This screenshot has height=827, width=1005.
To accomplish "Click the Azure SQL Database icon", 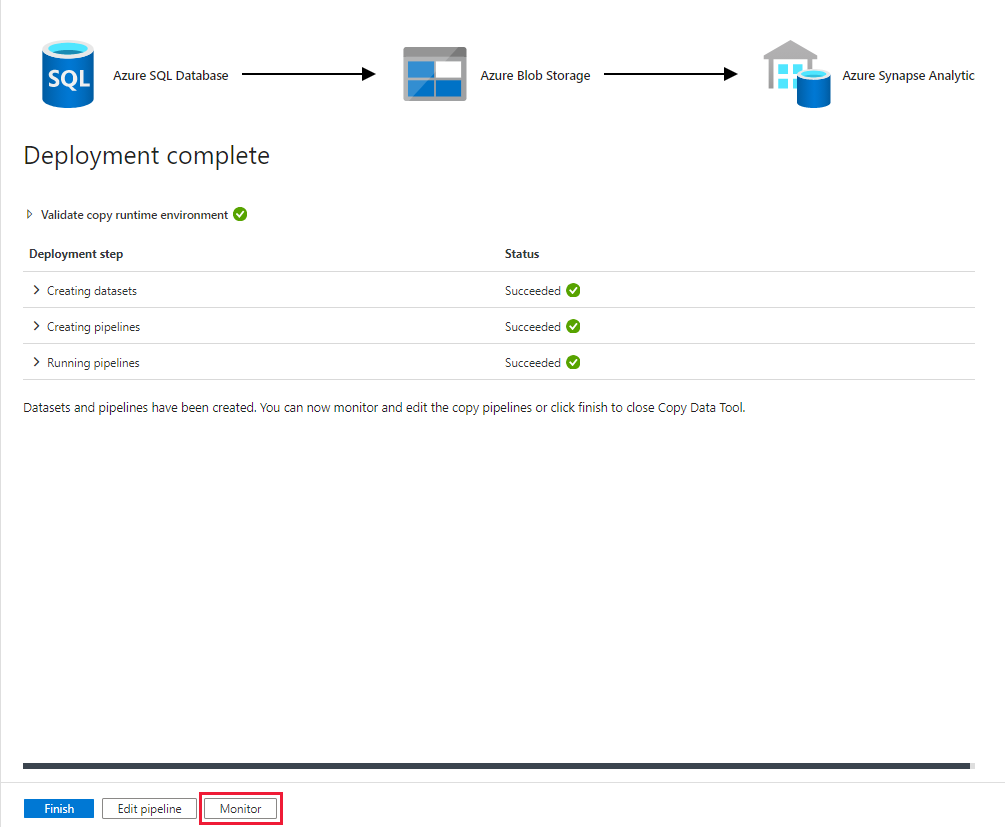I will coord(66,73).
